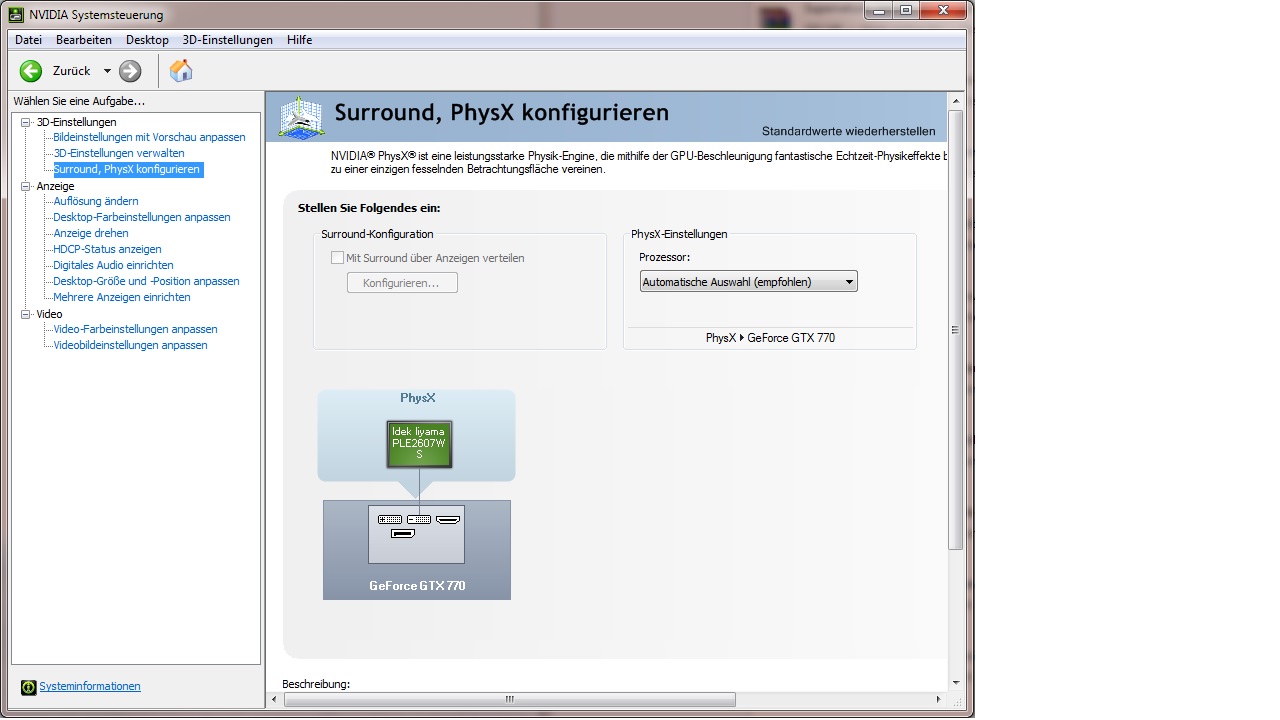Click the PhysX ▸ GeForce GTX 770 status text
The image size is (1280, 720).
coord(770,338)
